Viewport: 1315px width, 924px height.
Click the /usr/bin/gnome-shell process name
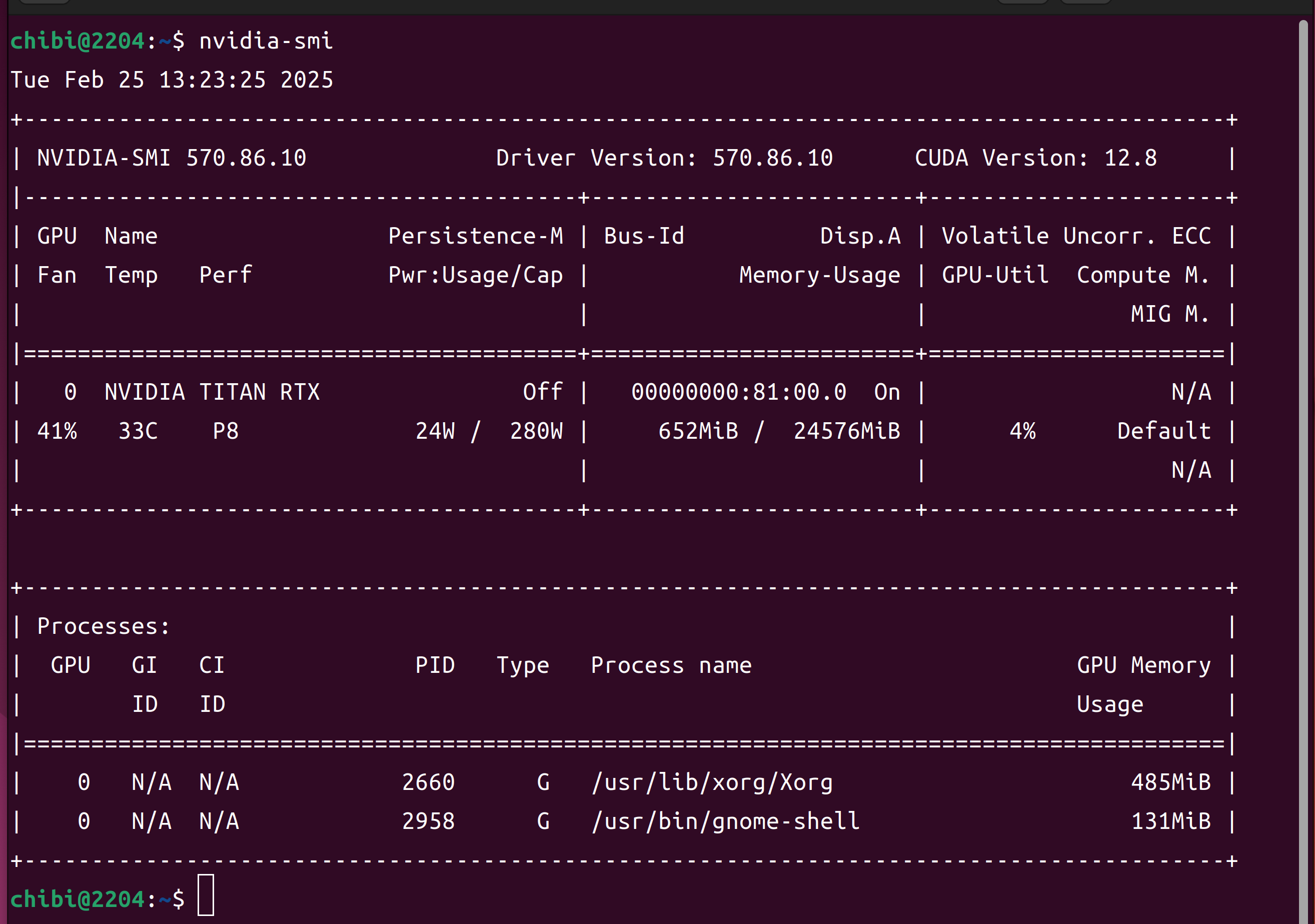tap(725, 821)
